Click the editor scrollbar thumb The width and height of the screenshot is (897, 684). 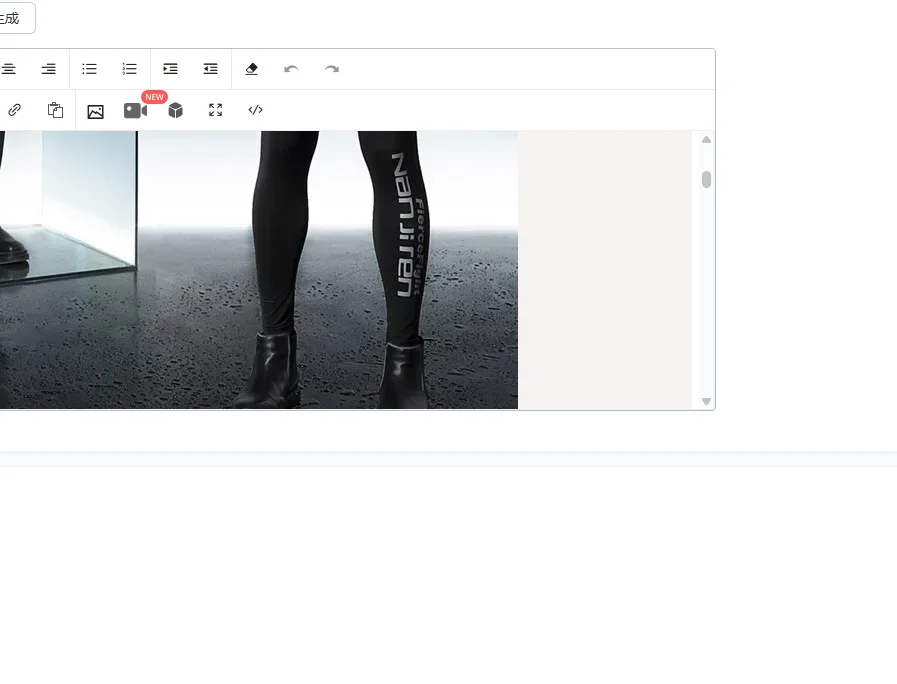(x=707, y=180)
